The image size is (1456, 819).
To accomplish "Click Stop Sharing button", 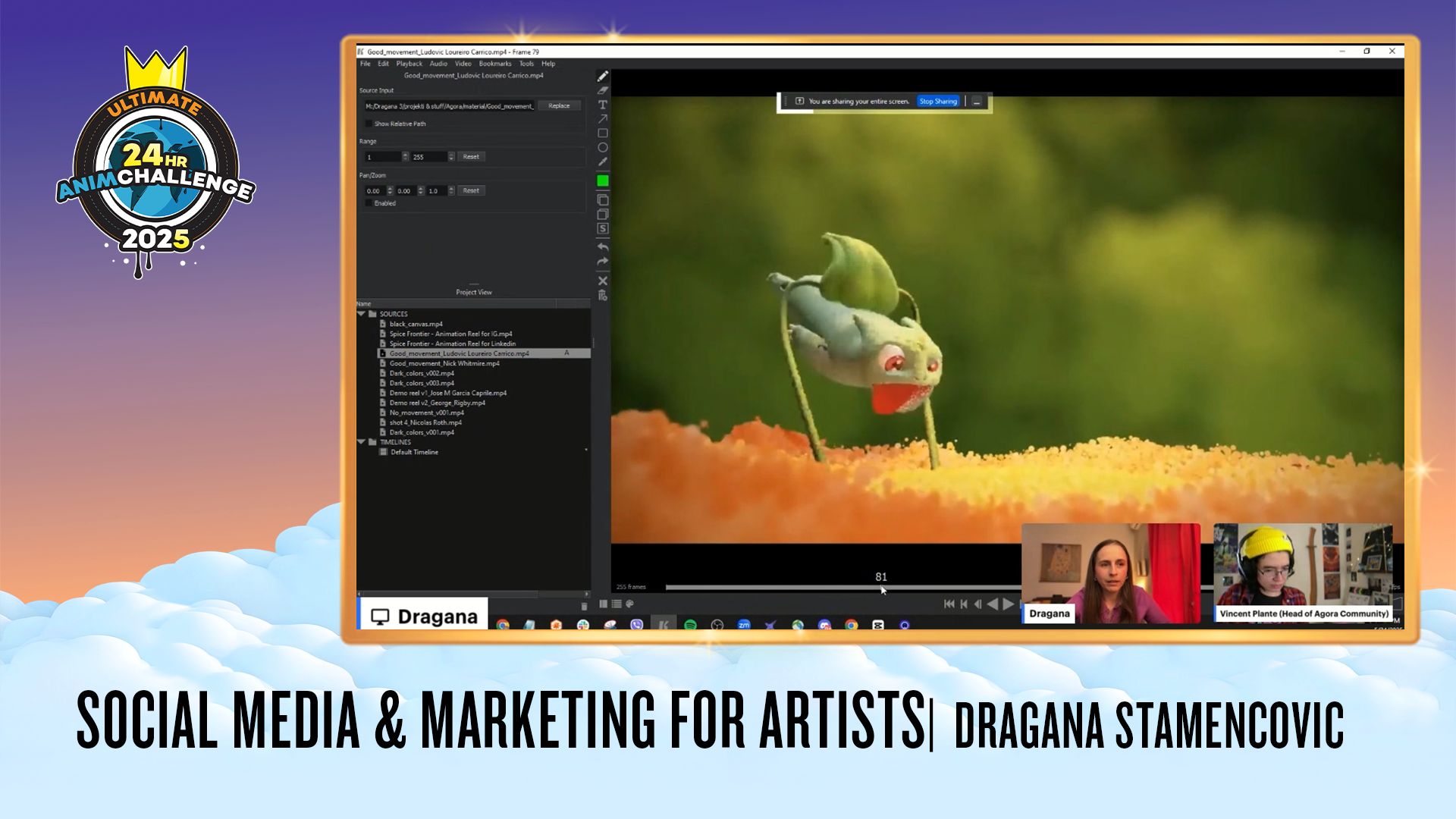I will point(938,102).
